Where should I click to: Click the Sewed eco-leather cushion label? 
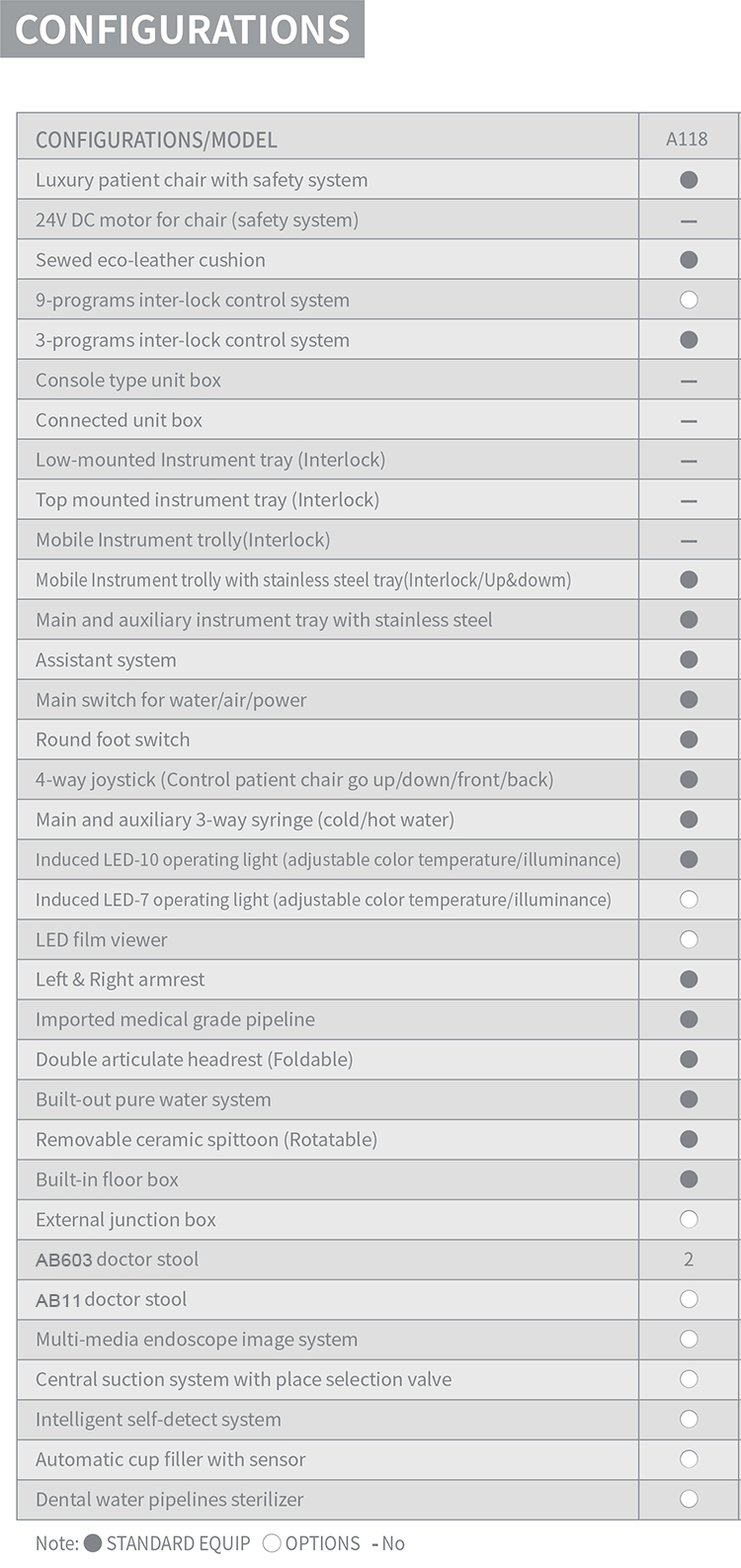(150, 260)
